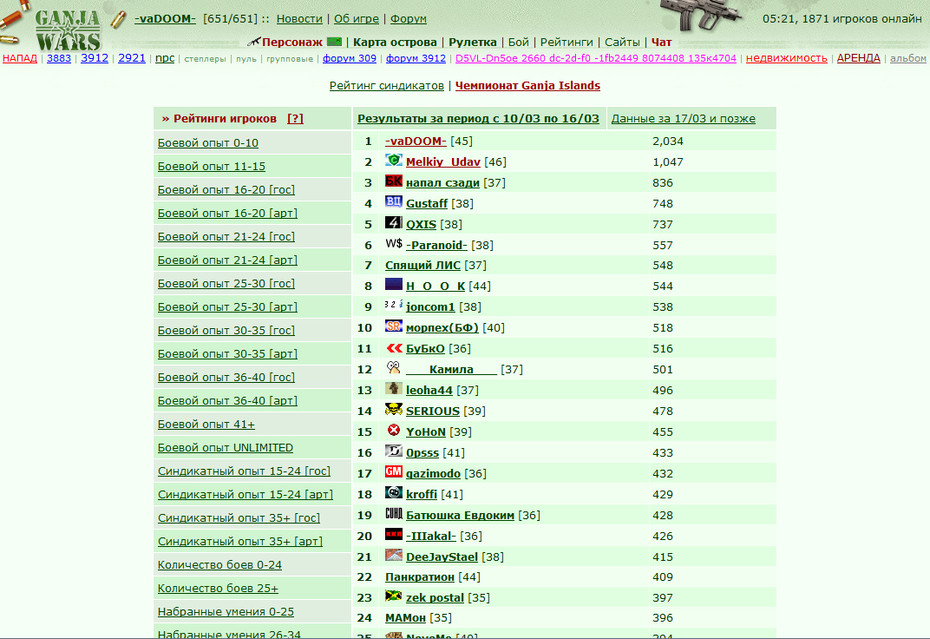Click the [?] help link for ratings
This screenshot has height=639, width=930.
(295, 119)
